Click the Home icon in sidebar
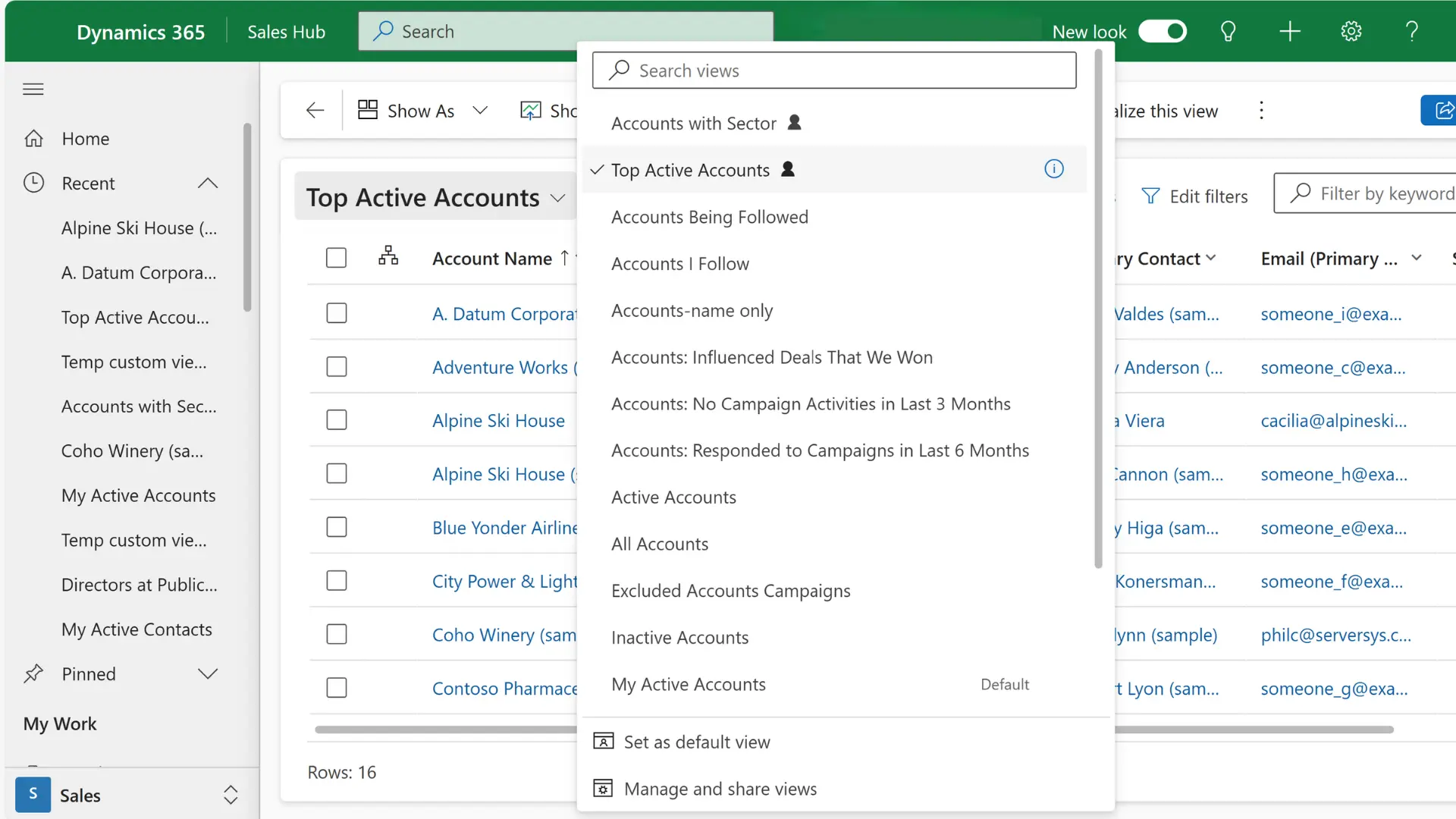This screenshot has width=1456, height=819. pos(34,138)
